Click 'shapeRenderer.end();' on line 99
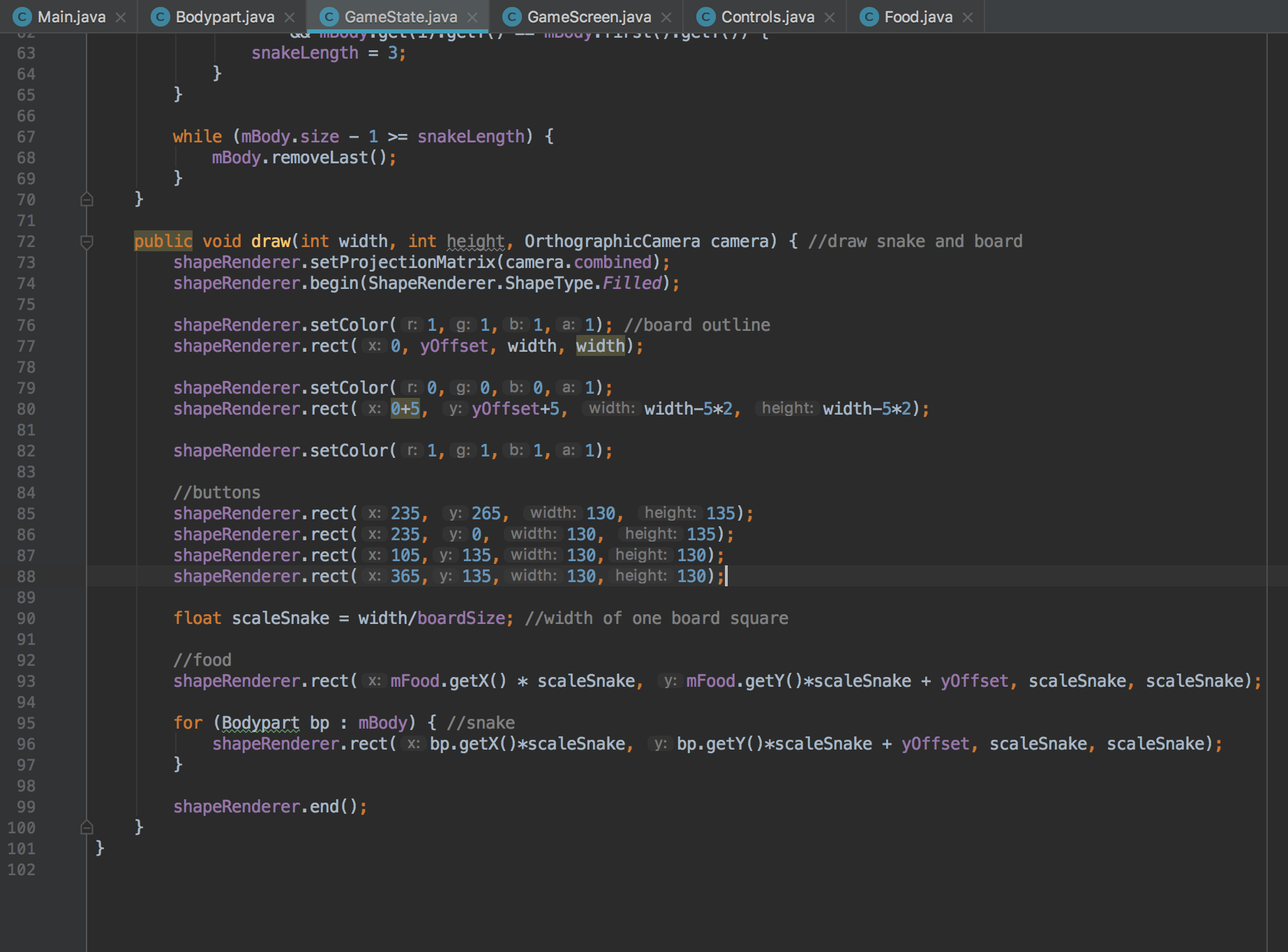The height and width of the screenshot is (952, 1288). point(270,807)
